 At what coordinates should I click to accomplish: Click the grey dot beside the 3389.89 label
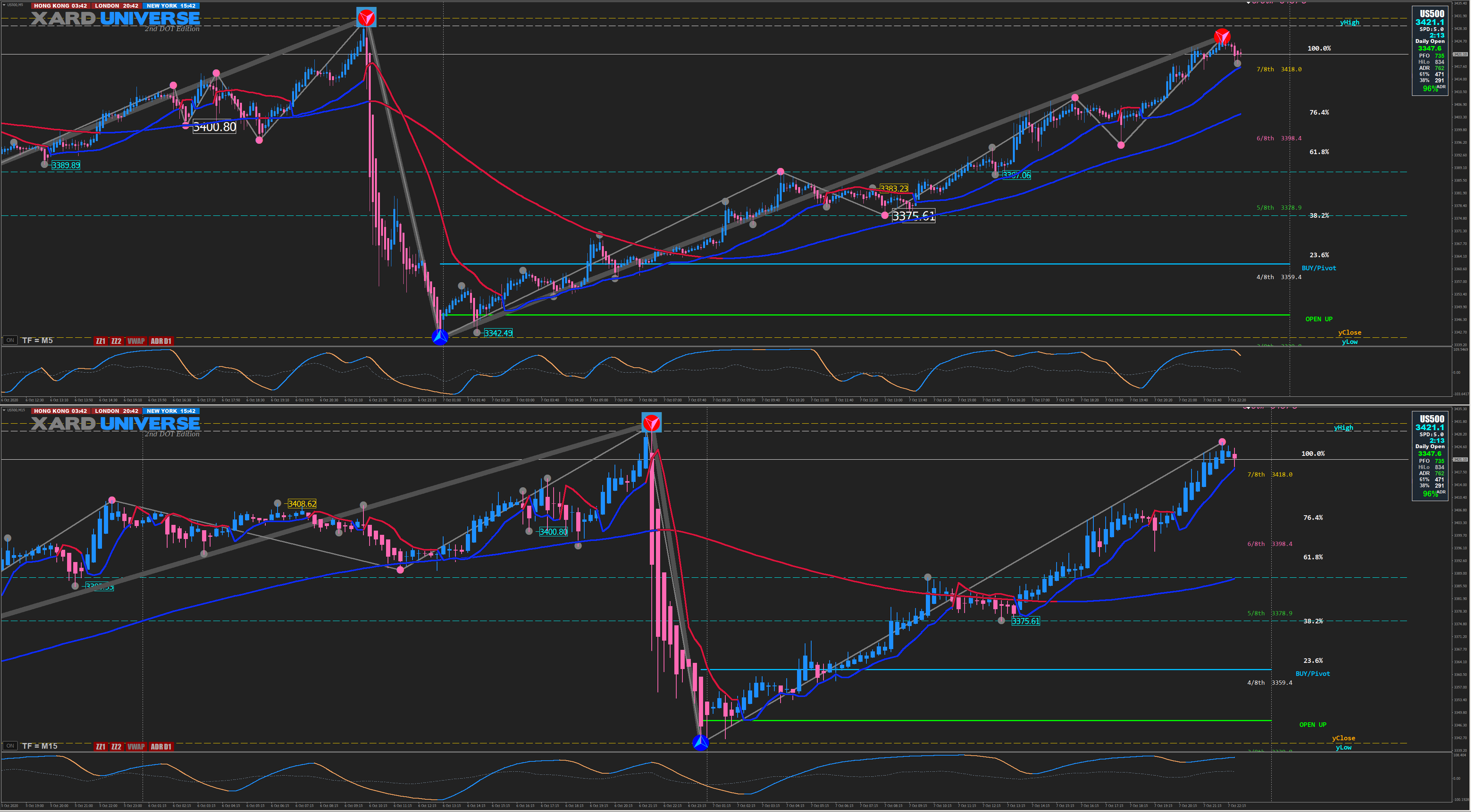pos(44,164)
